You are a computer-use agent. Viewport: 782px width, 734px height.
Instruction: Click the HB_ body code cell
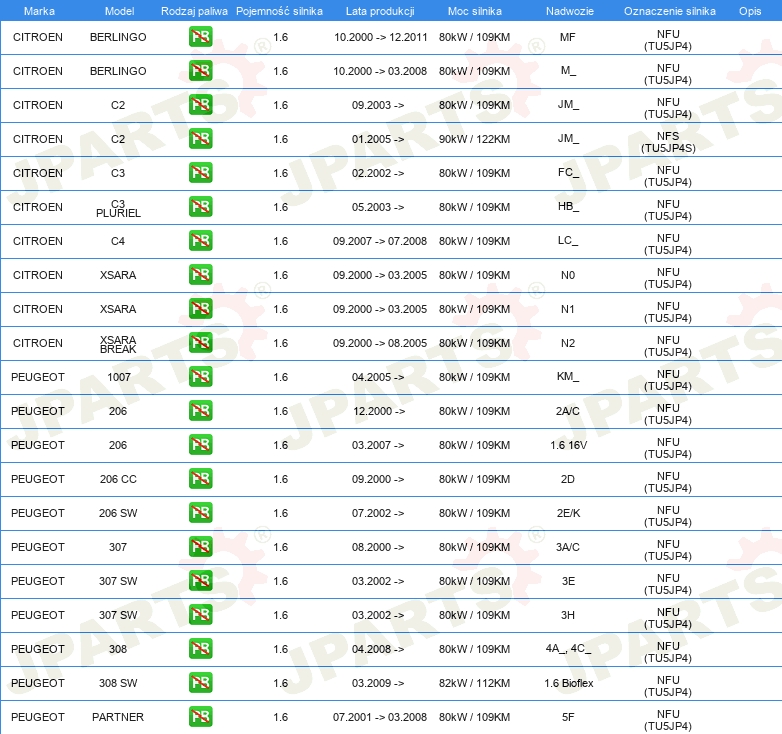click(569, 206)
